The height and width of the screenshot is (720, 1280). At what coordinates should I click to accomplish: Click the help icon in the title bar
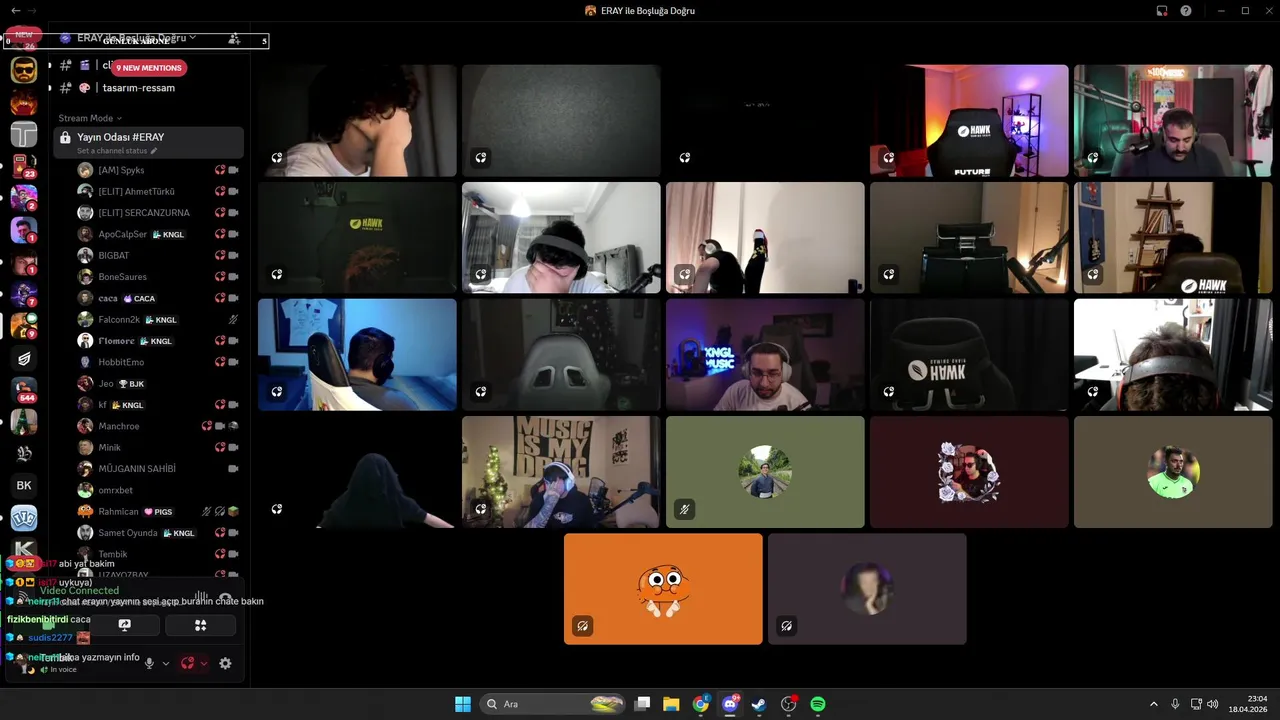[1186, 11]
